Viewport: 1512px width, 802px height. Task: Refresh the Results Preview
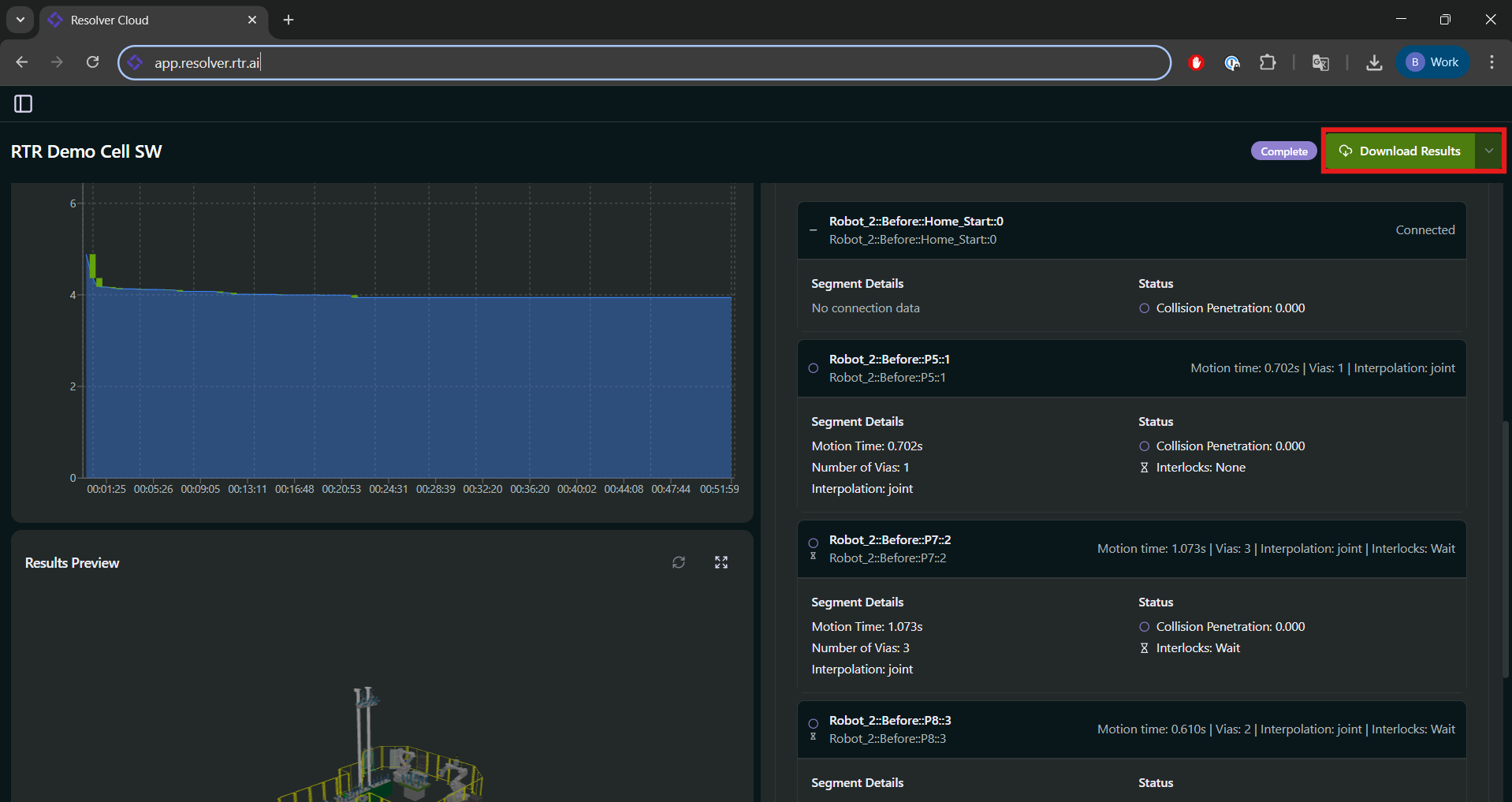[x=679, y=562]
